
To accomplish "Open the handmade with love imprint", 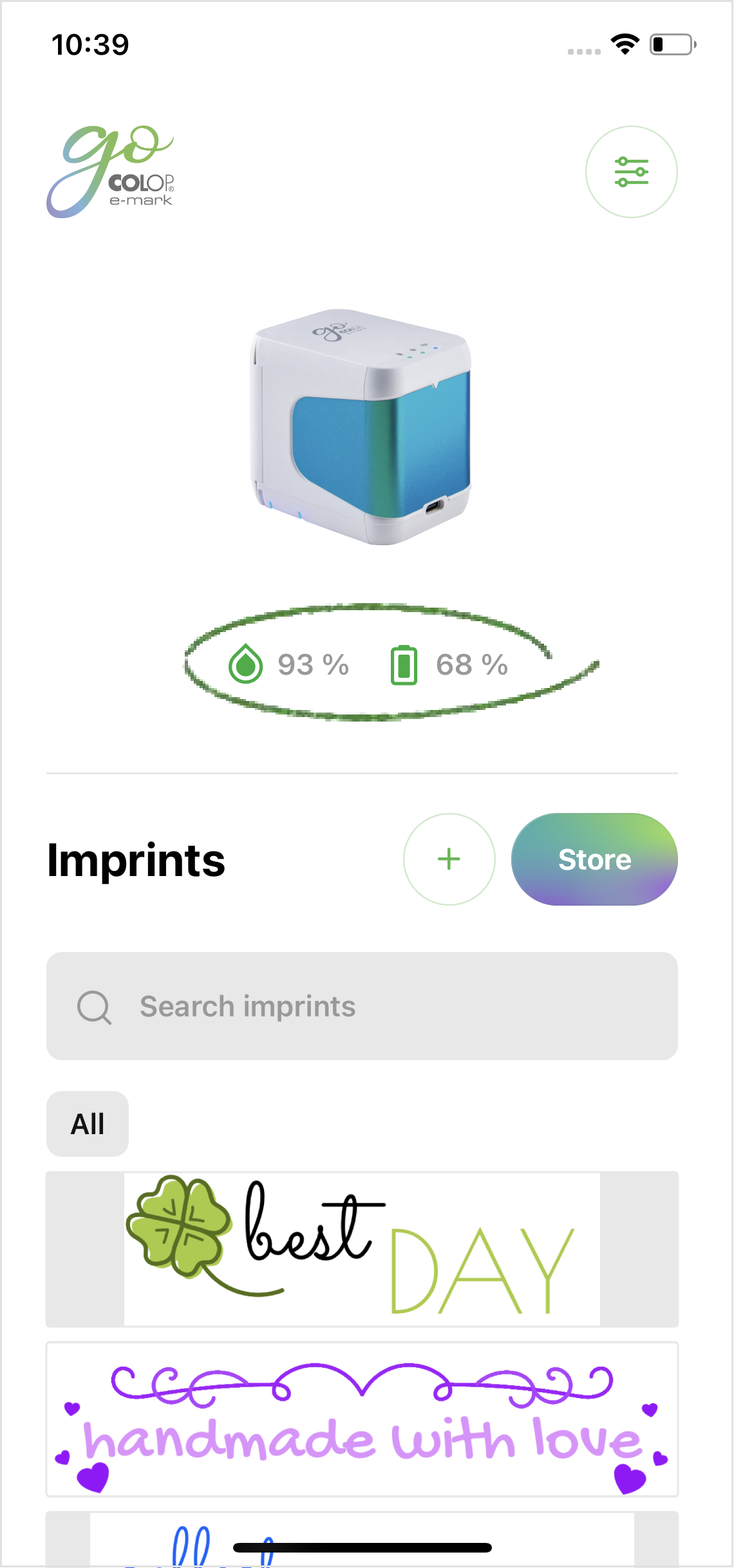I will (x=362, y=1419).
